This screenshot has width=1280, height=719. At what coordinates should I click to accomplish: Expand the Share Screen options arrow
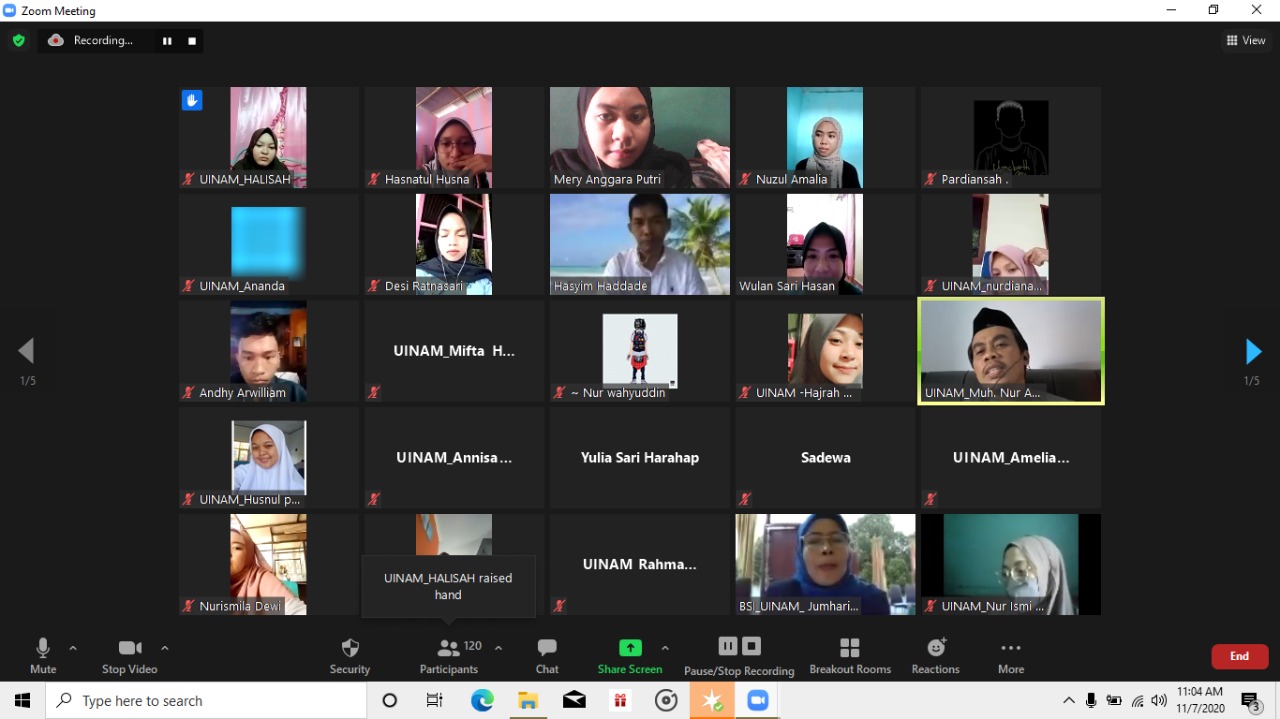coord(663,646)
